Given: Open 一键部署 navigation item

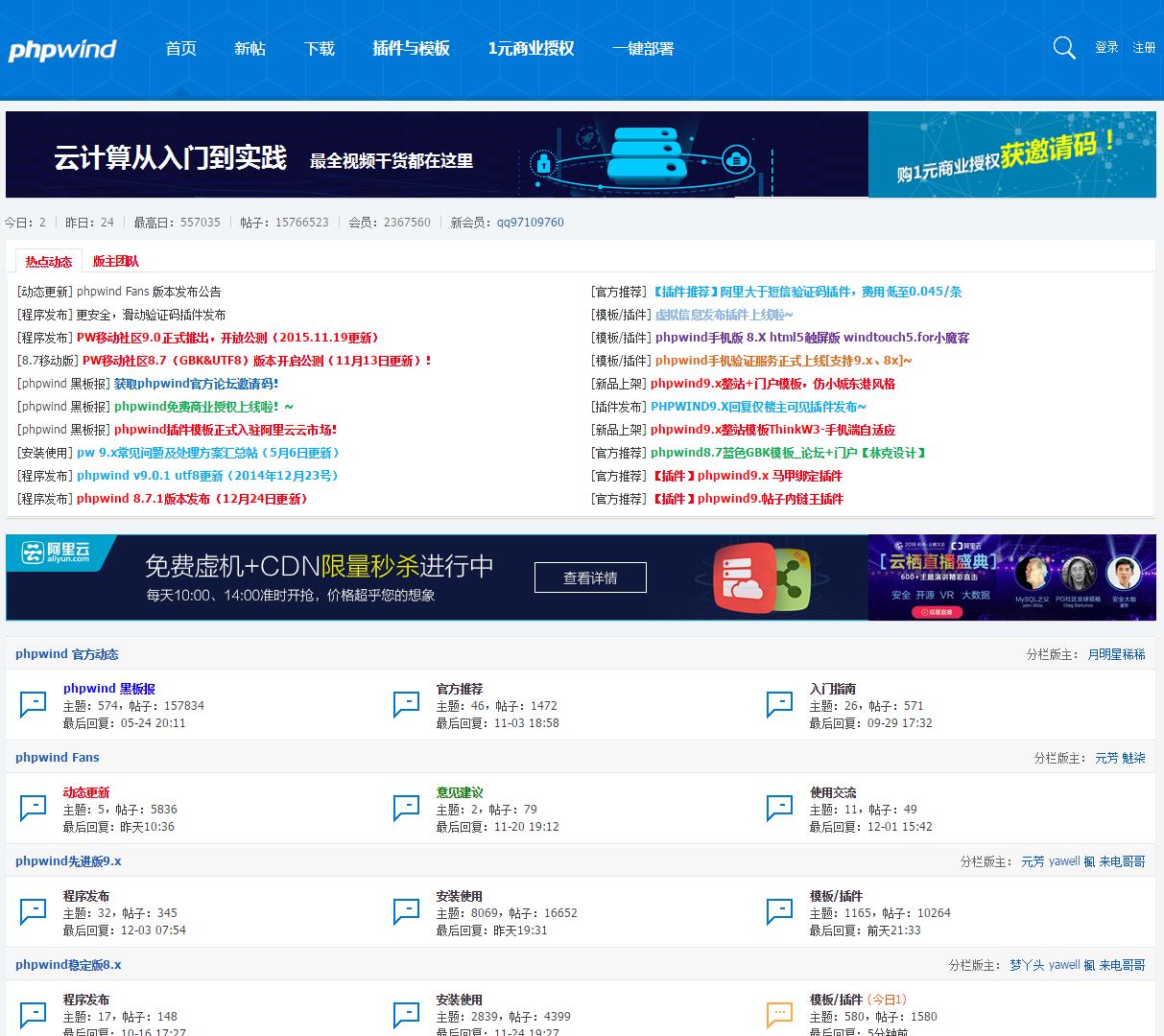Looking at the screenshot, I should click(643, 48).
